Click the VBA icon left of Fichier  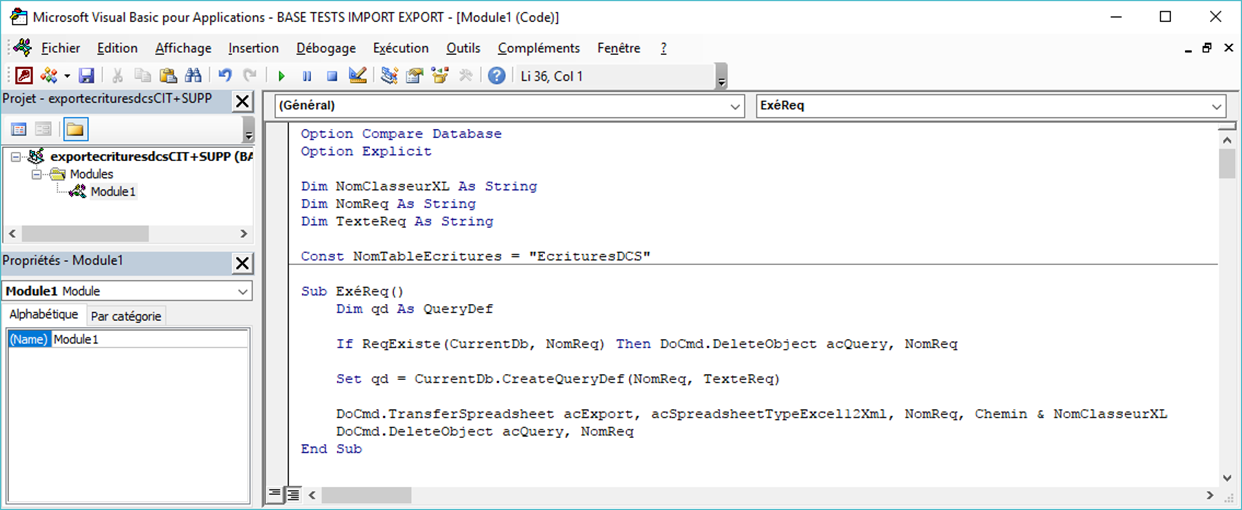(22, 47)
